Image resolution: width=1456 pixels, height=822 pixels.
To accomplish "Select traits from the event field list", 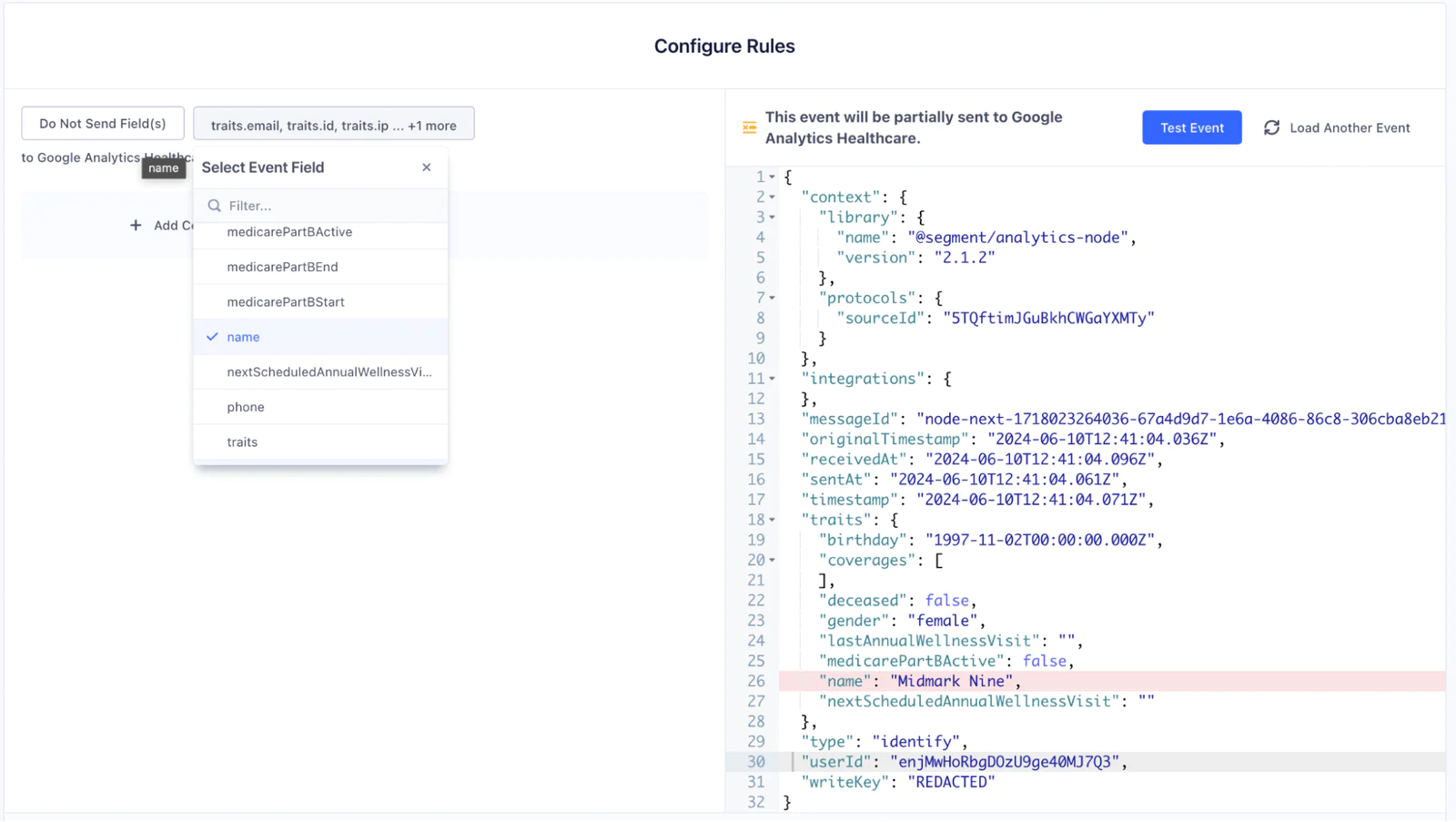I will [241, 441].
